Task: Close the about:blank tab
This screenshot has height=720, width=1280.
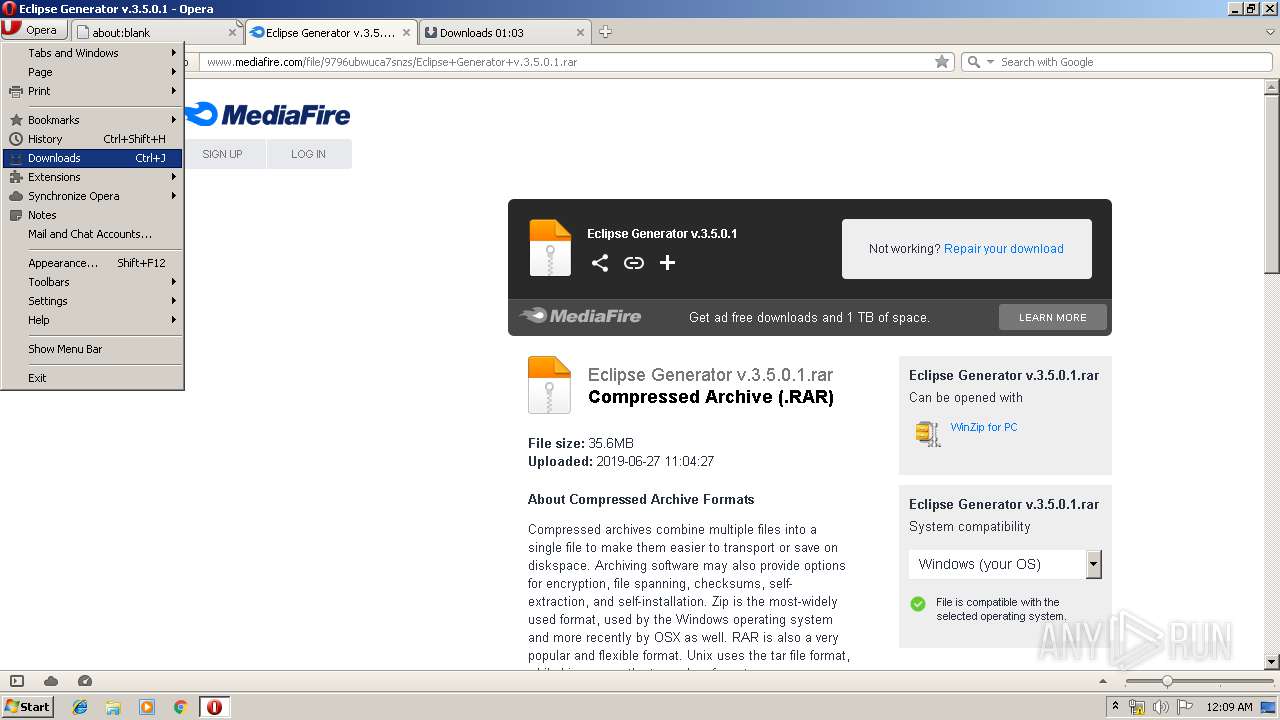Action: pyautogui.click(x=232, y=33)
